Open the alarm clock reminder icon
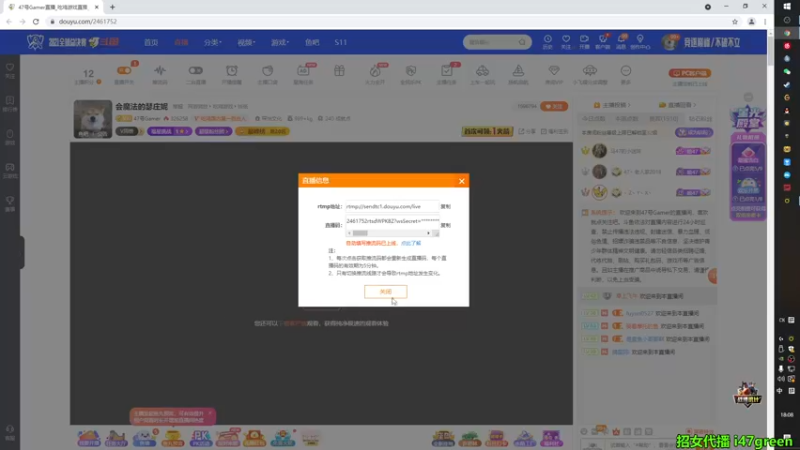Viewport: 800px width, 450px height. [232, 71]
